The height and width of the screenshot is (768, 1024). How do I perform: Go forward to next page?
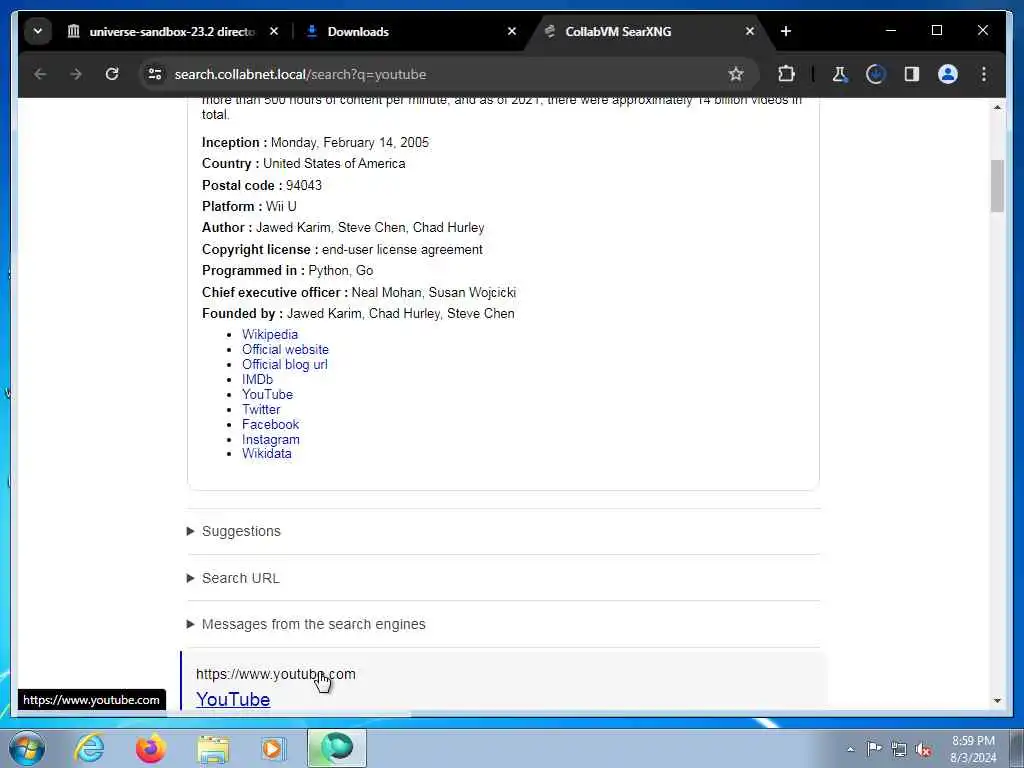76,74
